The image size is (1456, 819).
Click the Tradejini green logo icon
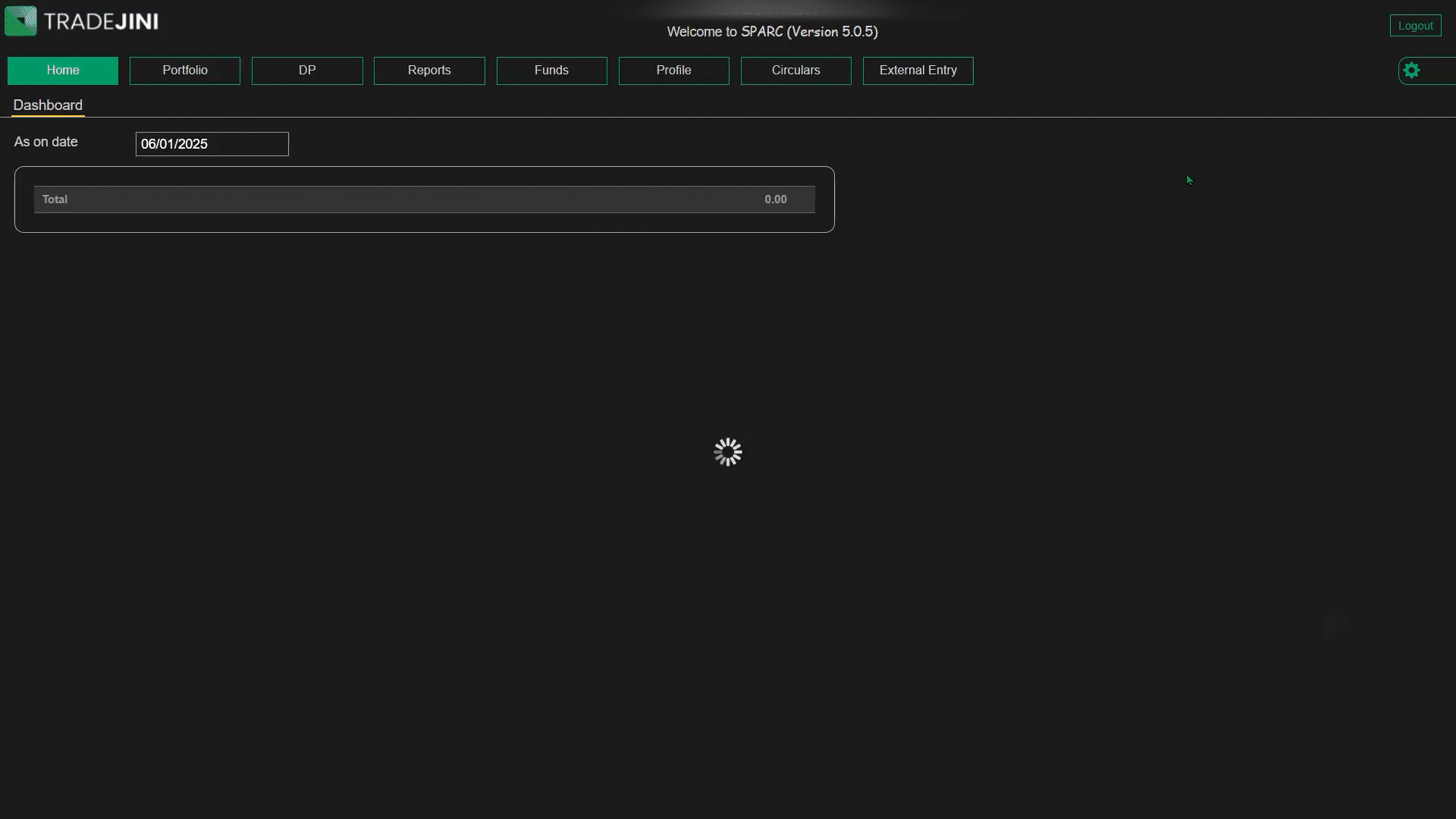(x=20, y=21)
